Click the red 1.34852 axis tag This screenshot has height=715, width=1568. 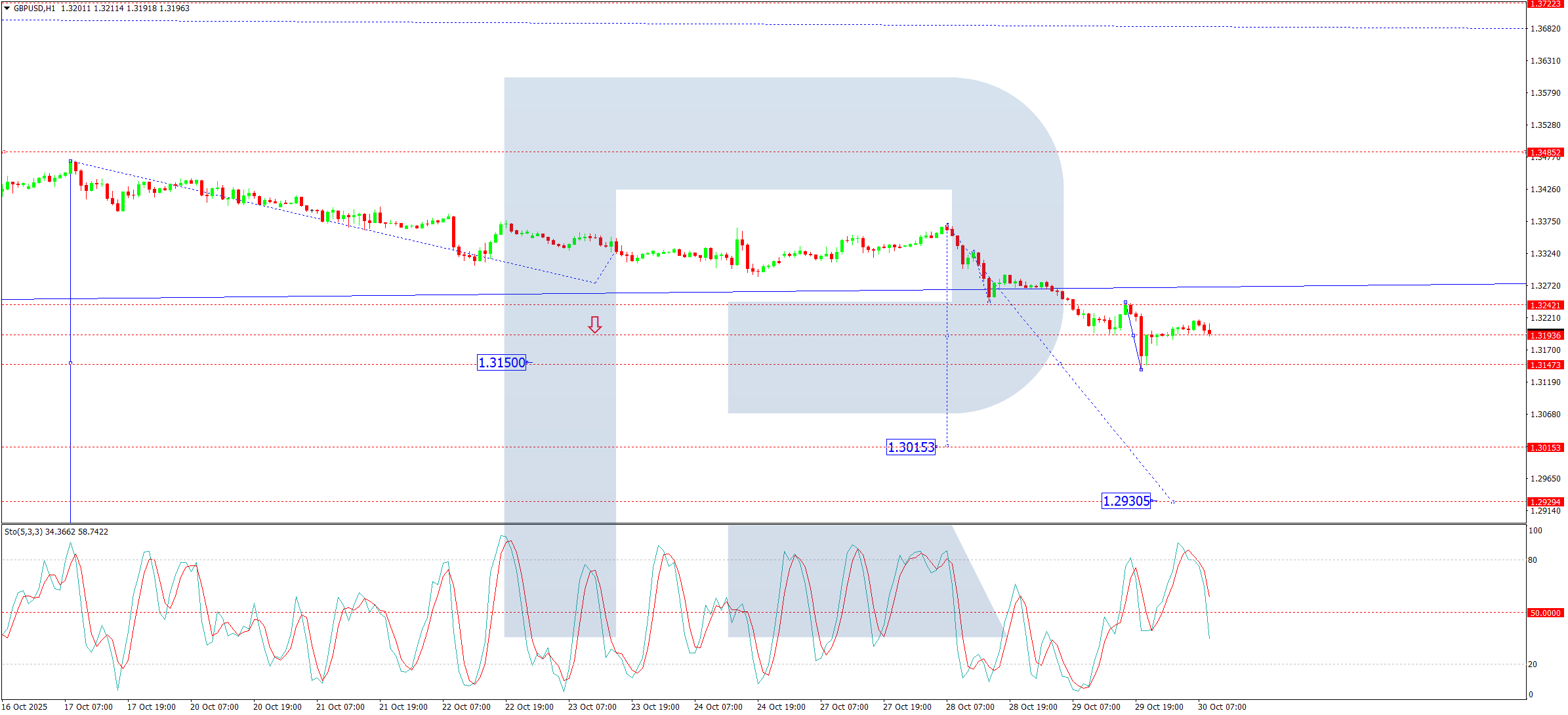(x=1546, y=152)
